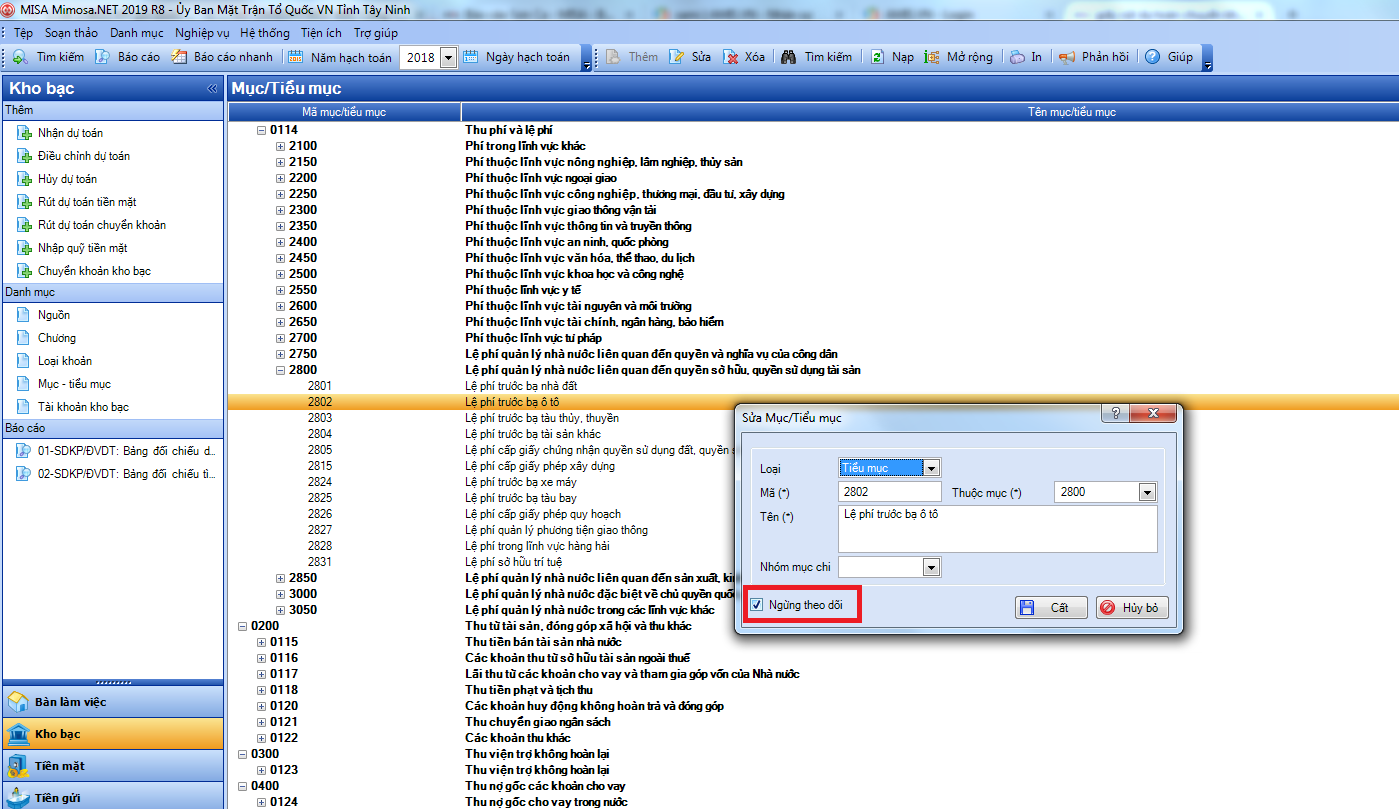The height and width of the screenshot is (809, 1399).
Task: Open Điều chỉnh dự toán in sidebar
Action: point(84,156)
